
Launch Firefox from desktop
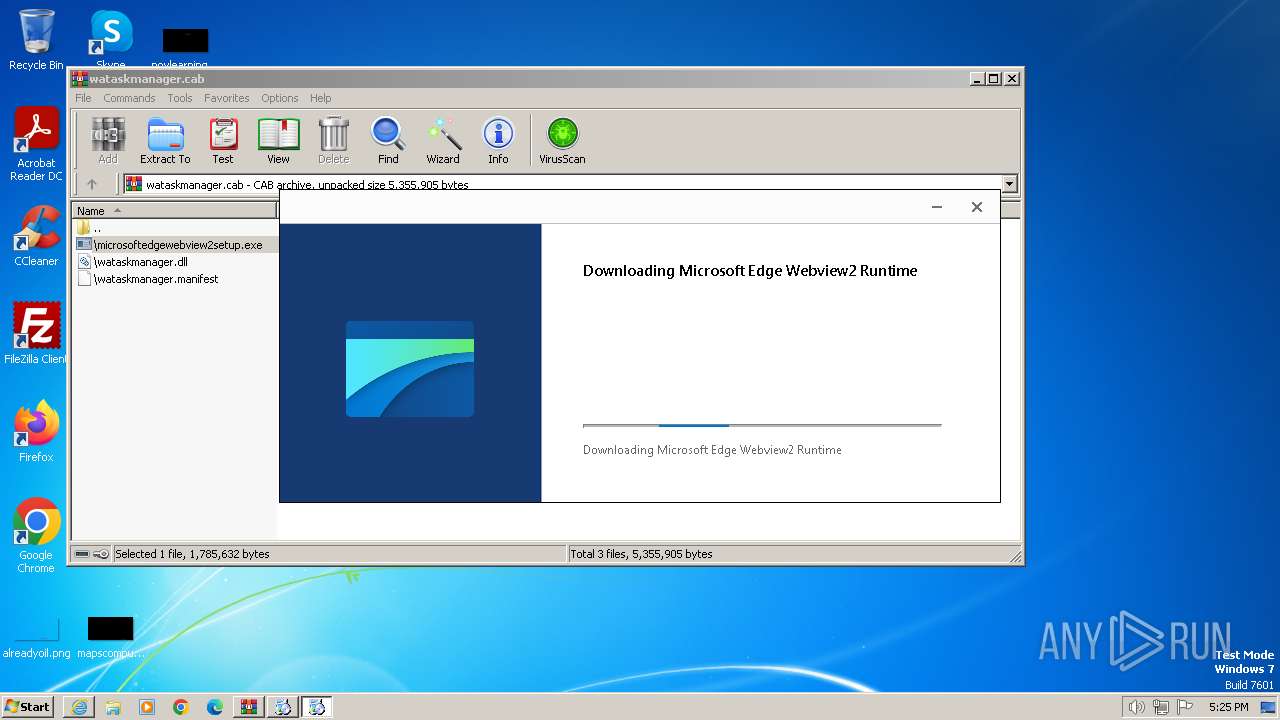[x=36, y=431]
